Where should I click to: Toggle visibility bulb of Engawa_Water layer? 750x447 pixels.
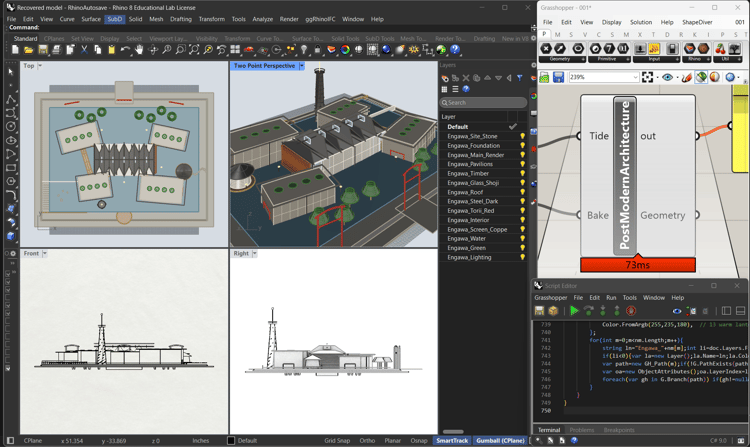point(522,239)
